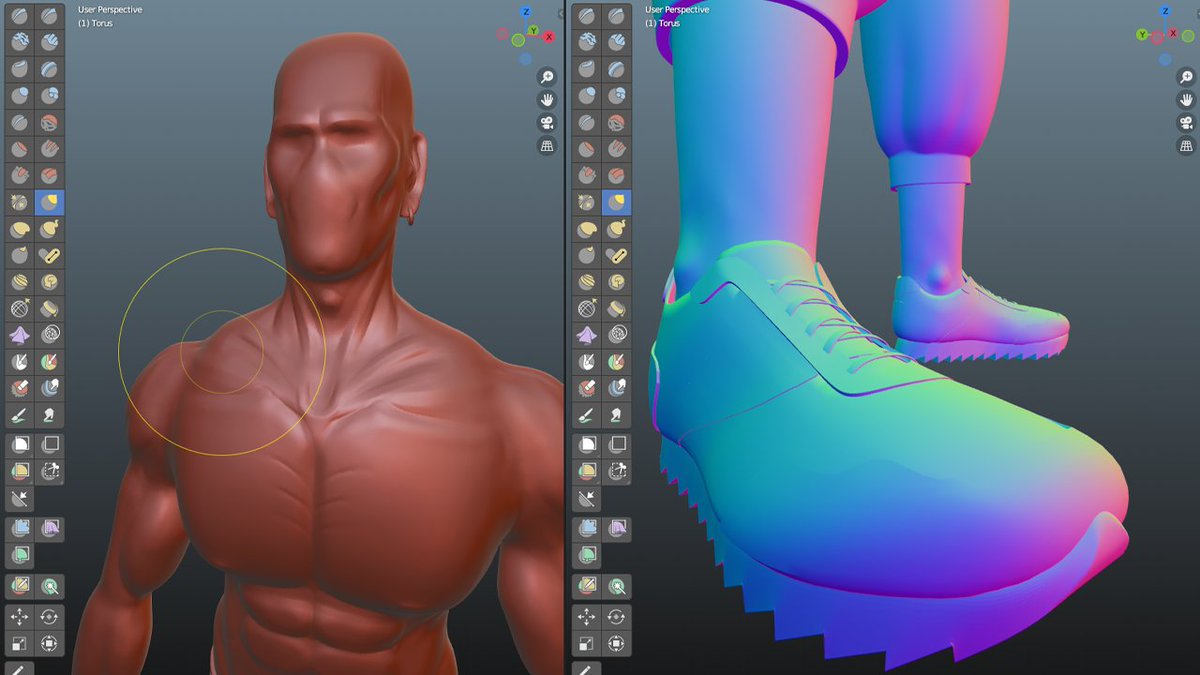Select the Box Face Set tool in the left viewport

coord(19,471)
